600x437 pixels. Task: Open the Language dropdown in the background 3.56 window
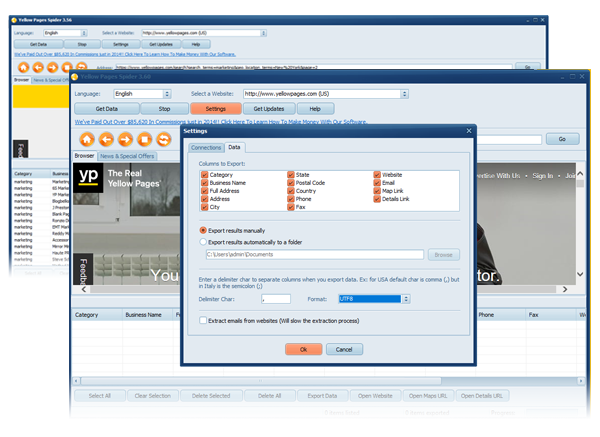pyautogui.click(x=84, y=33)
